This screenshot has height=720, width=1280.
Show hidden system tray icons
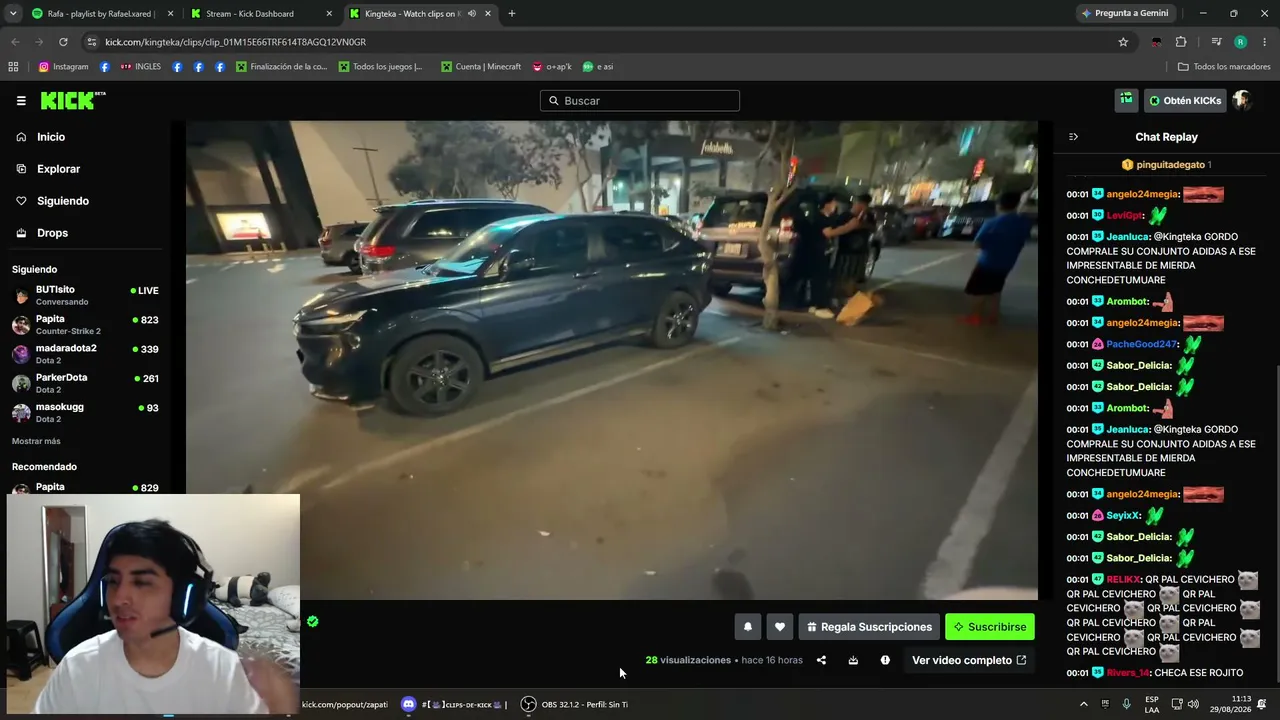(1083, 704)
